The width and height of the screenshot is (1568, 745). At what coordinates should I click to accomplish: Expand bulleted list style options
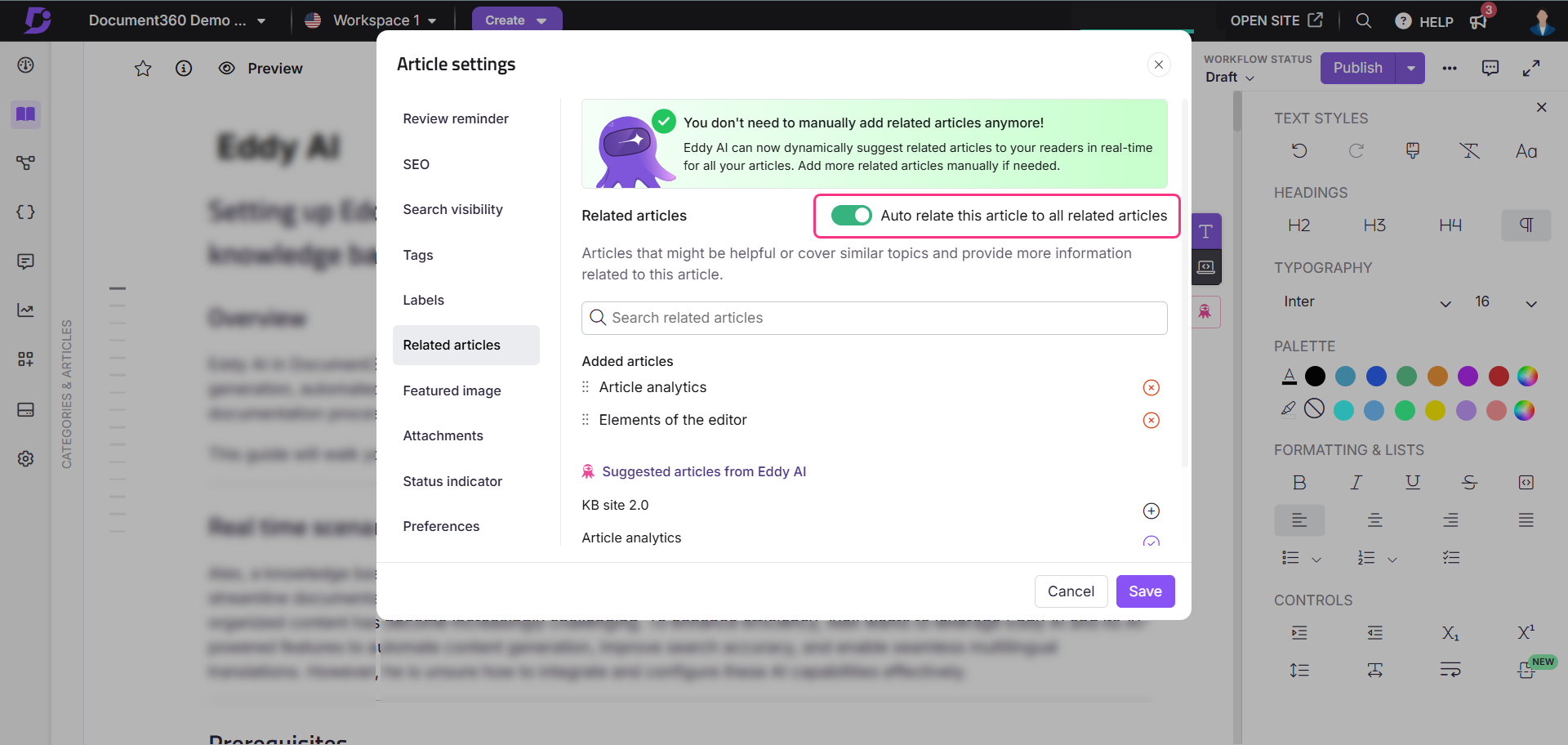[1316, 559]
